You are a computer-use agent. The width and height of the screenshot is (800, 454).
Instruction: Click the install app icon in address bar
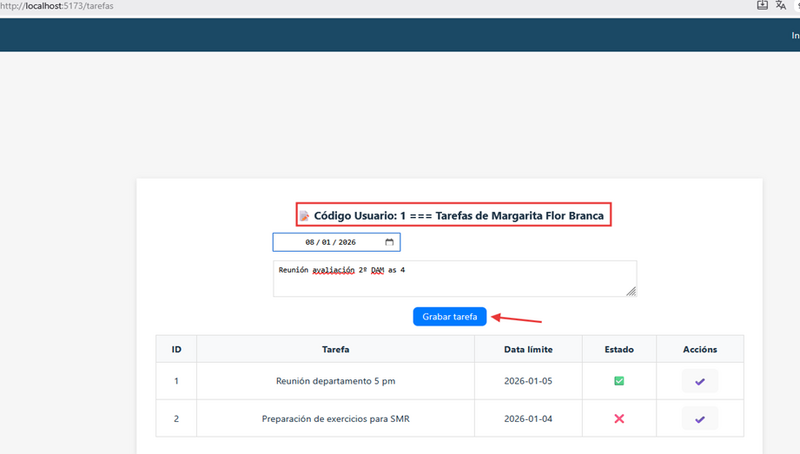point(762,6)
